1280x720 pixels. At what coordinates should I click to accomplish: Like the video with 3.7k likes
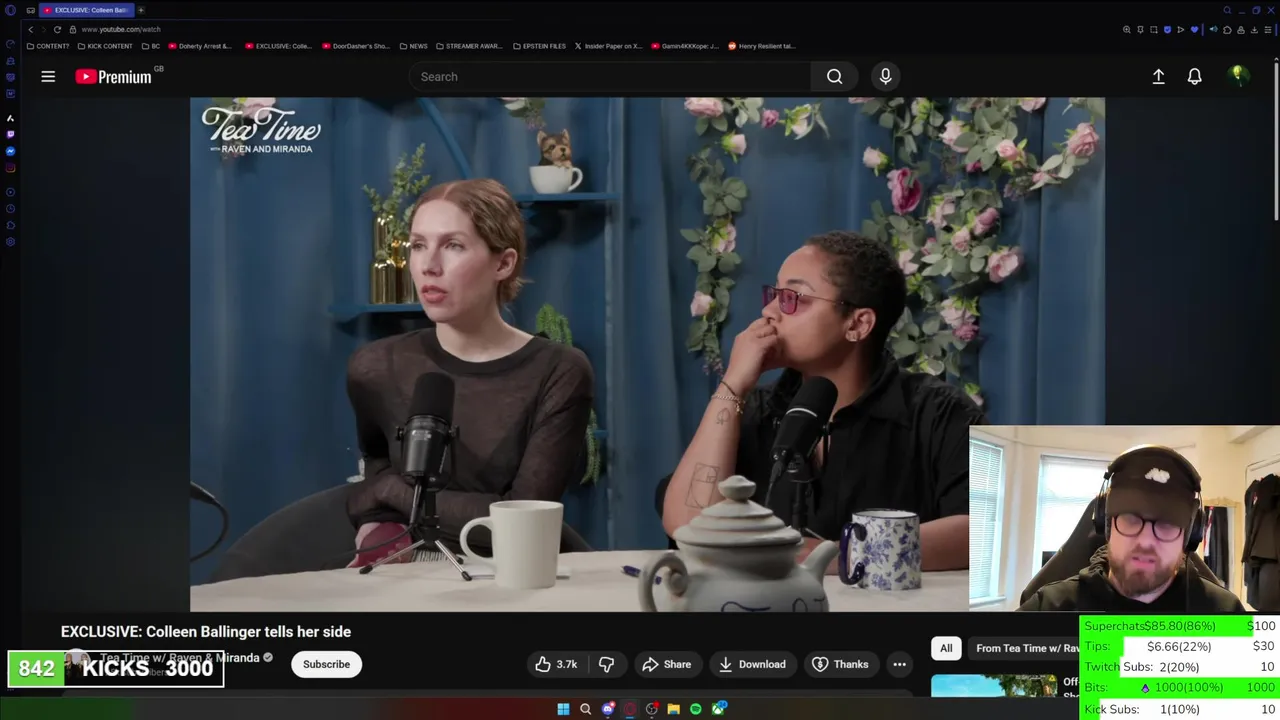pyautogui.click(x=556, y=664)
